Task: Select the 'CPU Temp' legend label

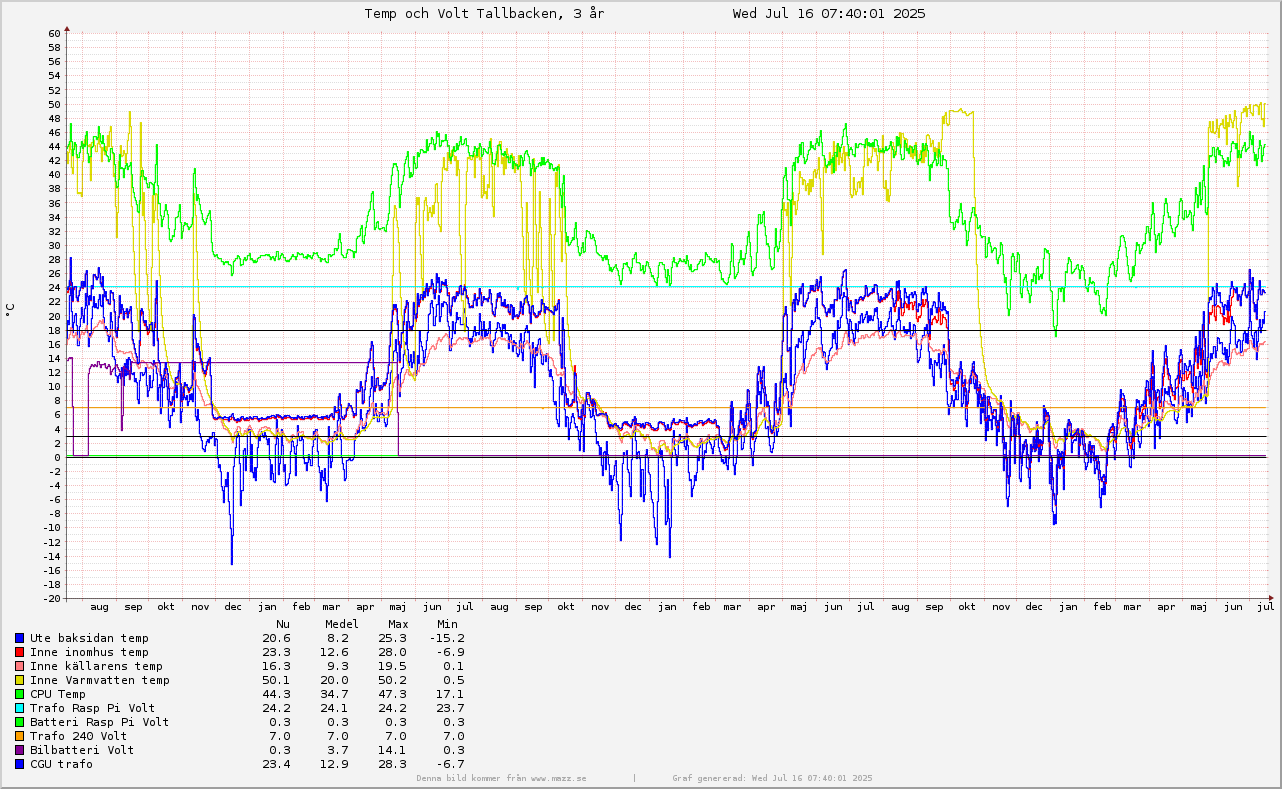Action: [58, 694]
